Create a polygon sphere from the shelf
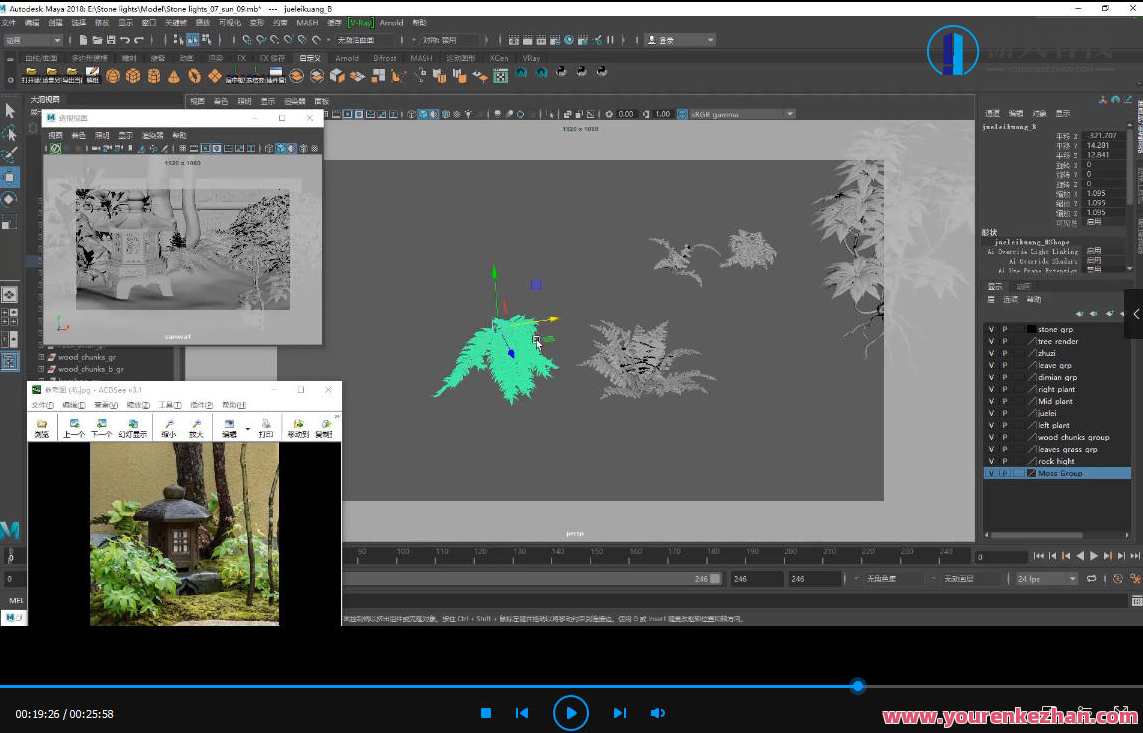Viewport: 1143px width, 733px height. pos(112,74)
